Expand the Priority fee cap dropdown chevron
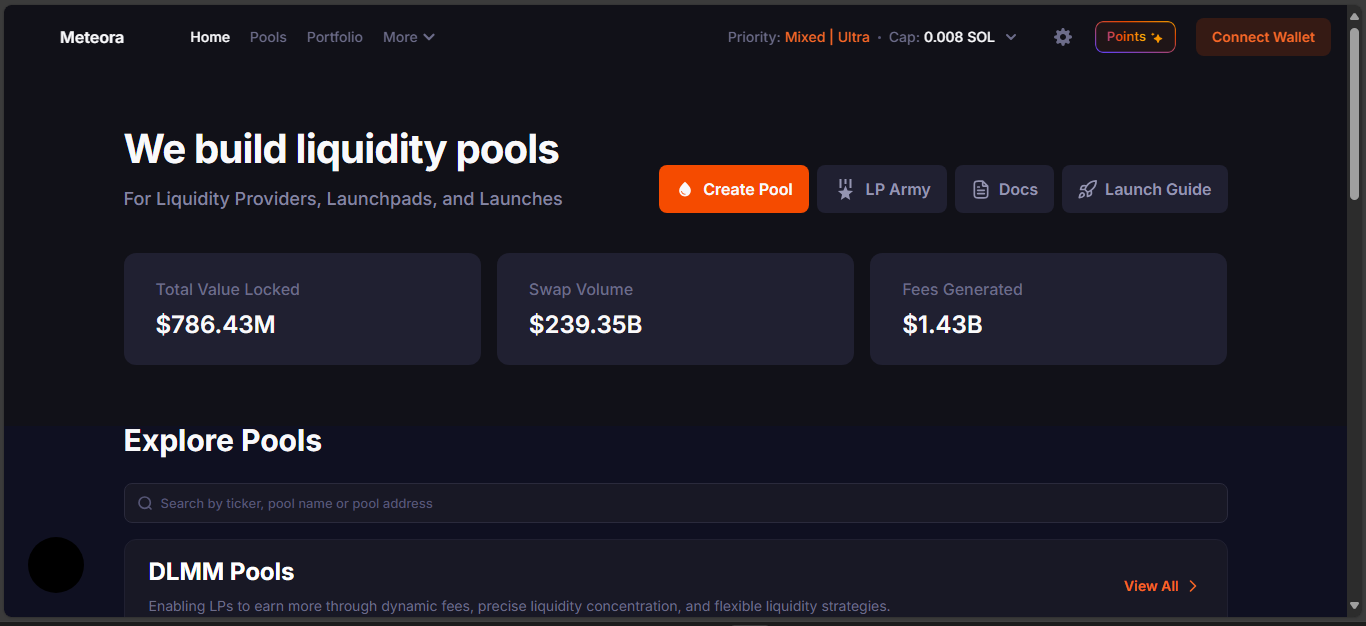The height and width of the screenshot is (626, 1366). (x=1011, y=37)
